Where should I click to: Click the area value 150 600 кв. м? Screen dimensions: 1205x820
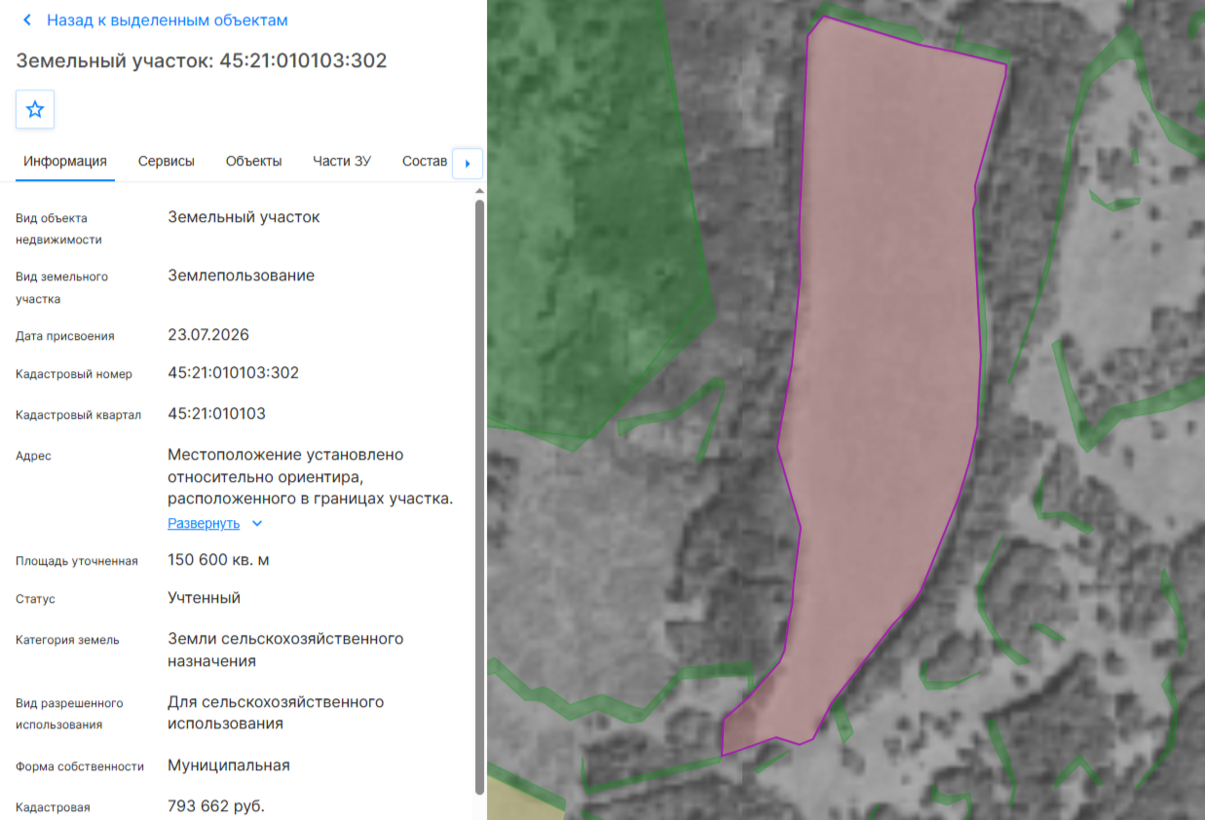click(x=218, y=560)
